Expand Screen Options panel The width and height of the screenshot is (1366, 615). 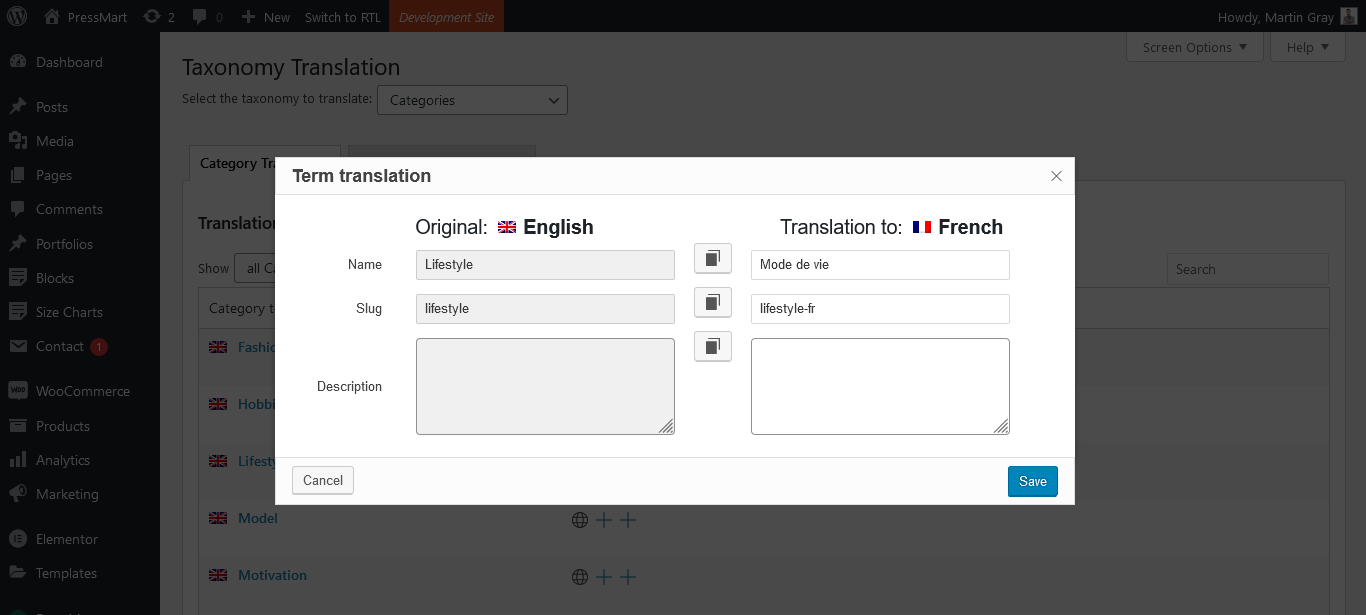click(x=1194, y=47)
